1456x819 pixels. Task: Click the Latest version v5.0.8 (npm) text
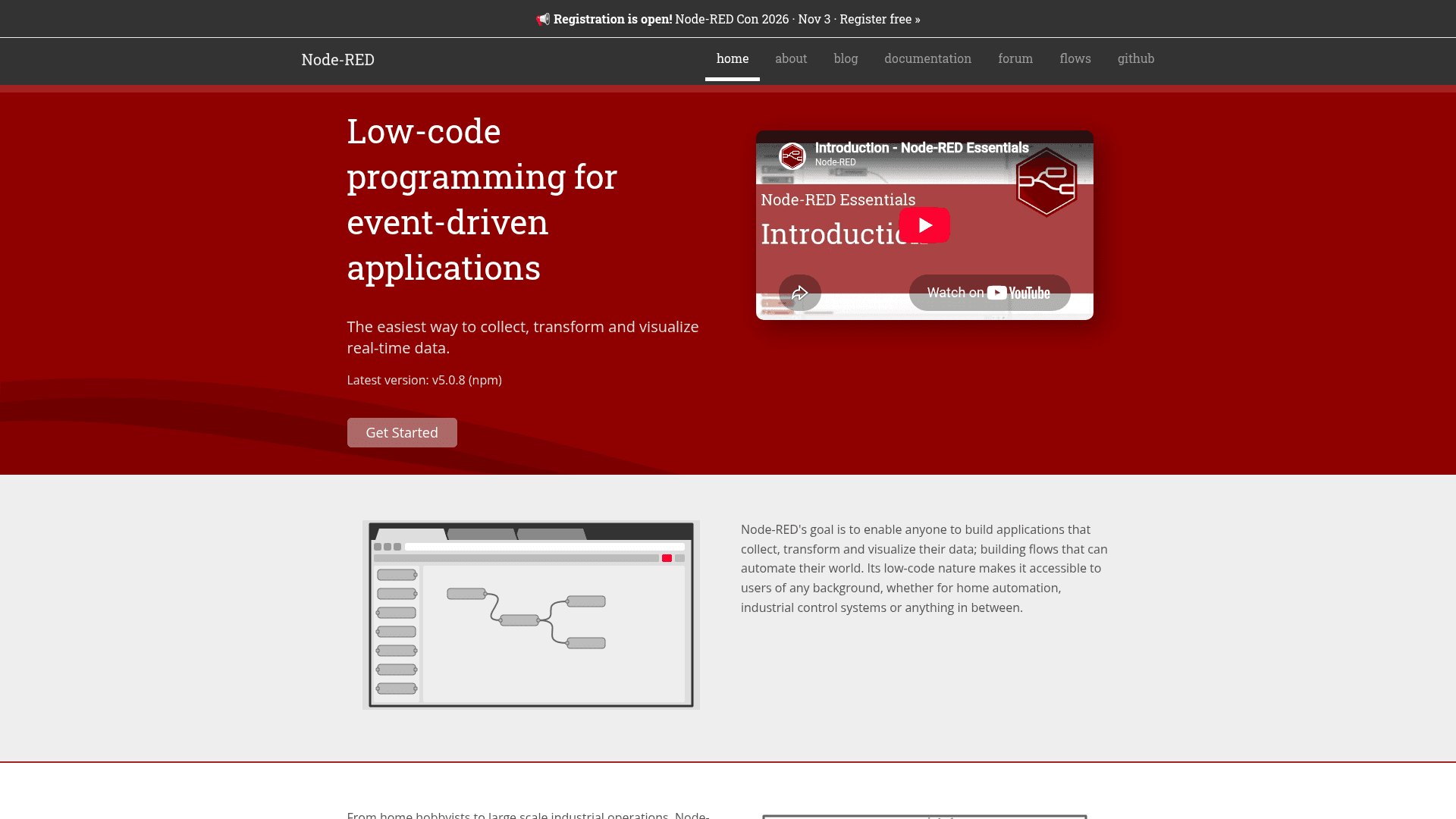(x=424, y=380)
